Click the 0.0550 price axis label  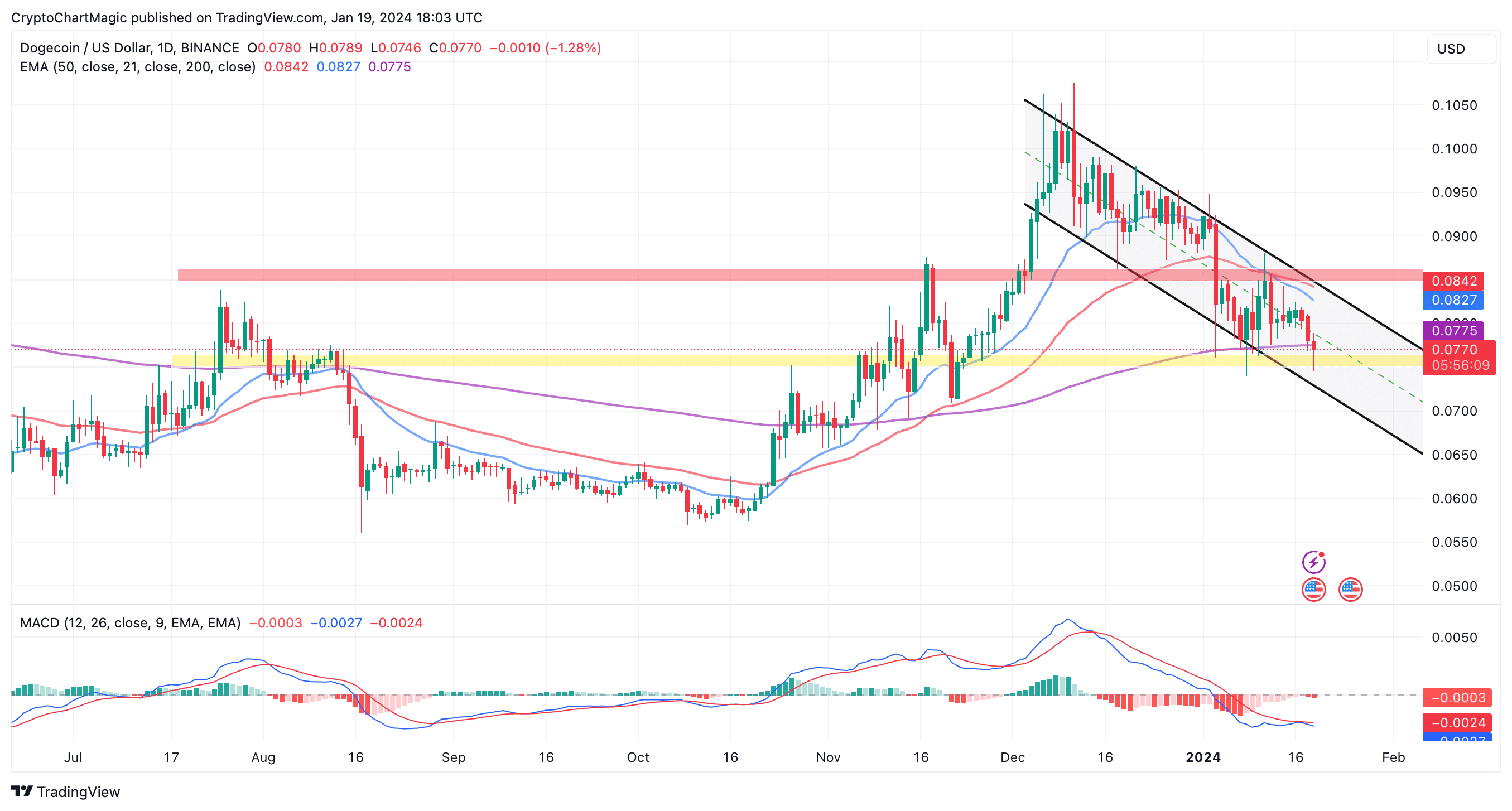click(1454, 542)
